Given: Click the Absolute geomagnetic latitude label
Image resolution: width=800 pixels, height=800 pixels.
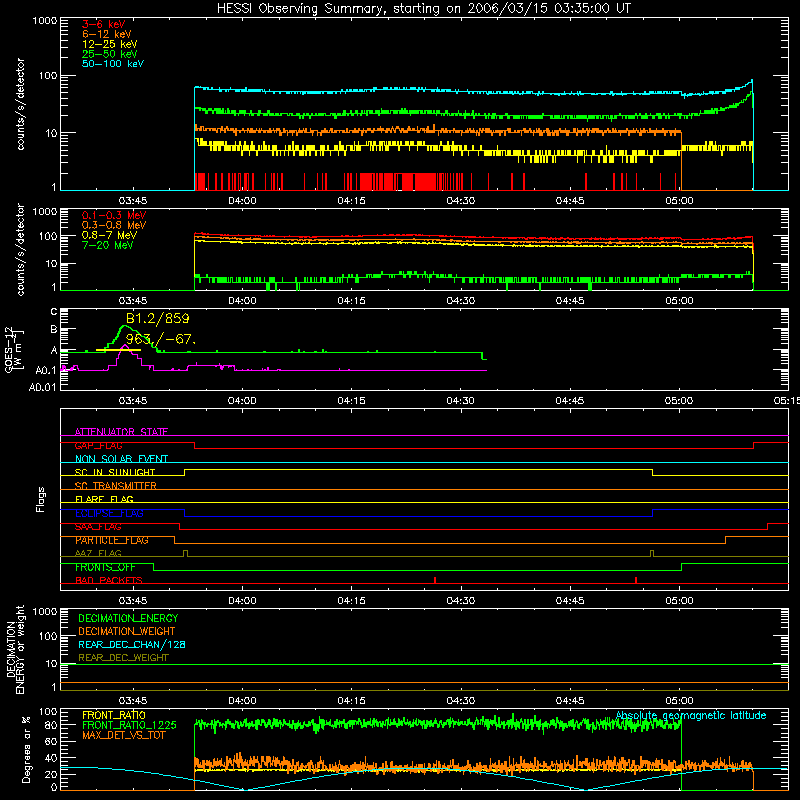Looking at the screenshot, I should (691, 715).
